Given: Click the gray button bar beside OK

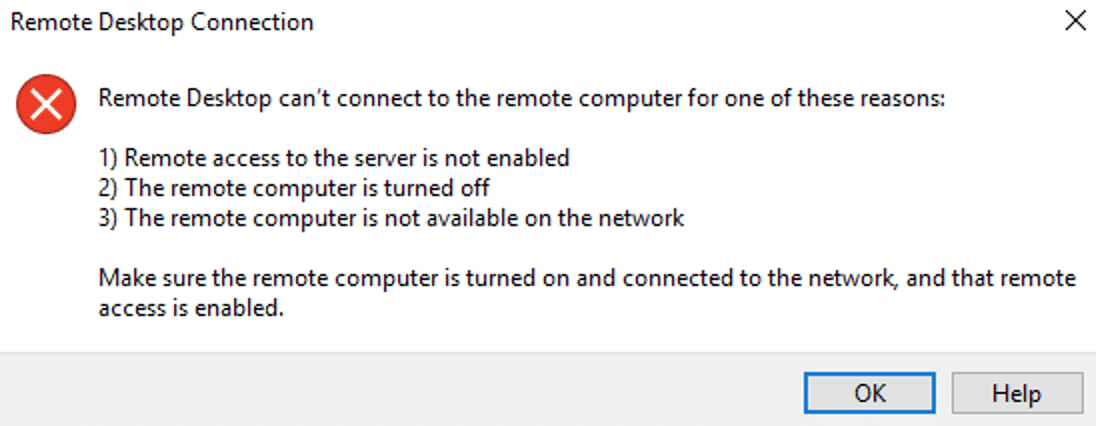Looking at the screenshot, I should pyautogui.click(x=398, y=390).
